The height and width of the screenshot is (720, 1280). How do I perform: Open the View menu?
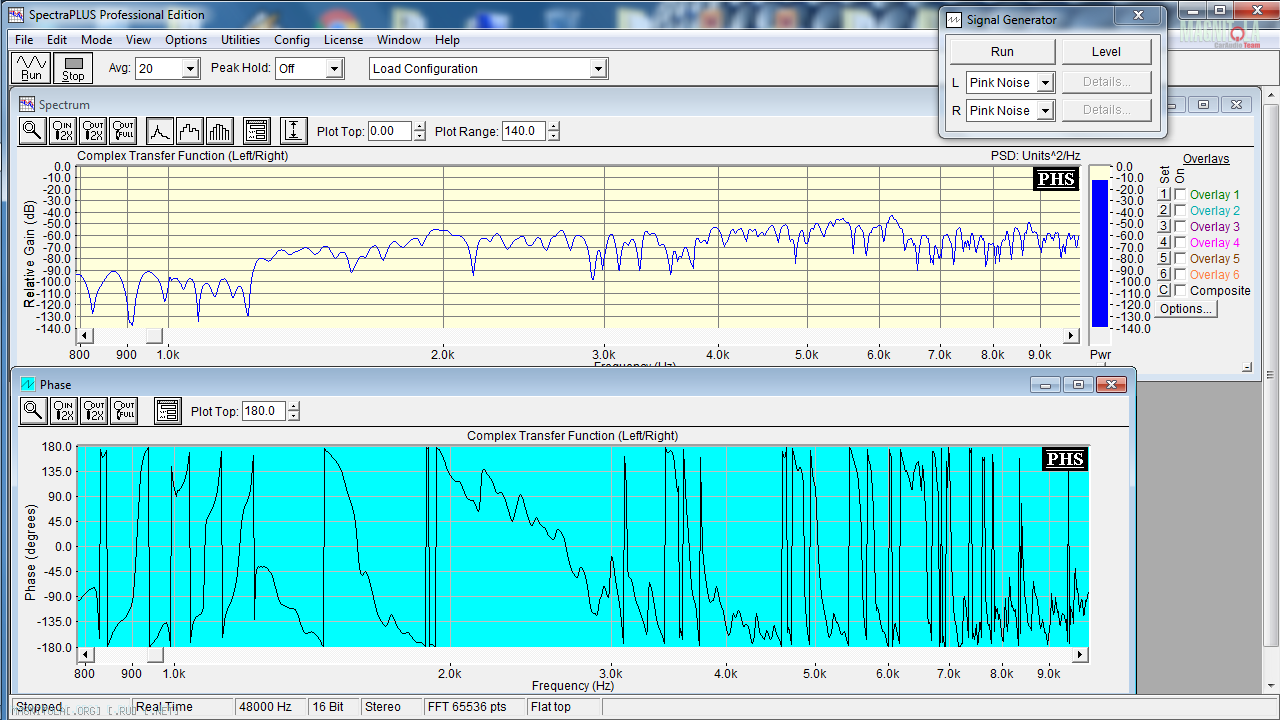(138, 40)
